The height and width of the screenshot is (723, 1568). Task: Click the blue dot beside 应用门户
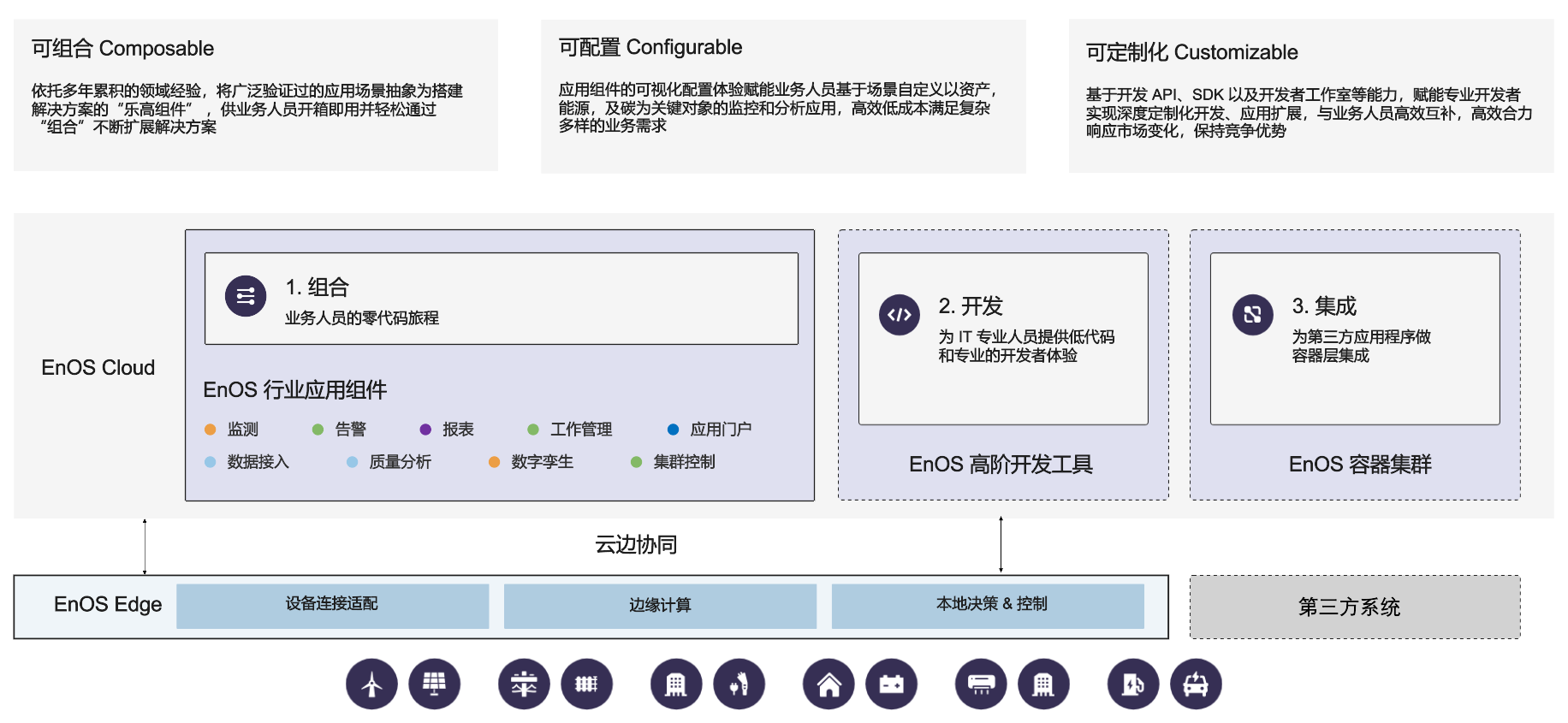pyautogui.click(x=674, y=430)
